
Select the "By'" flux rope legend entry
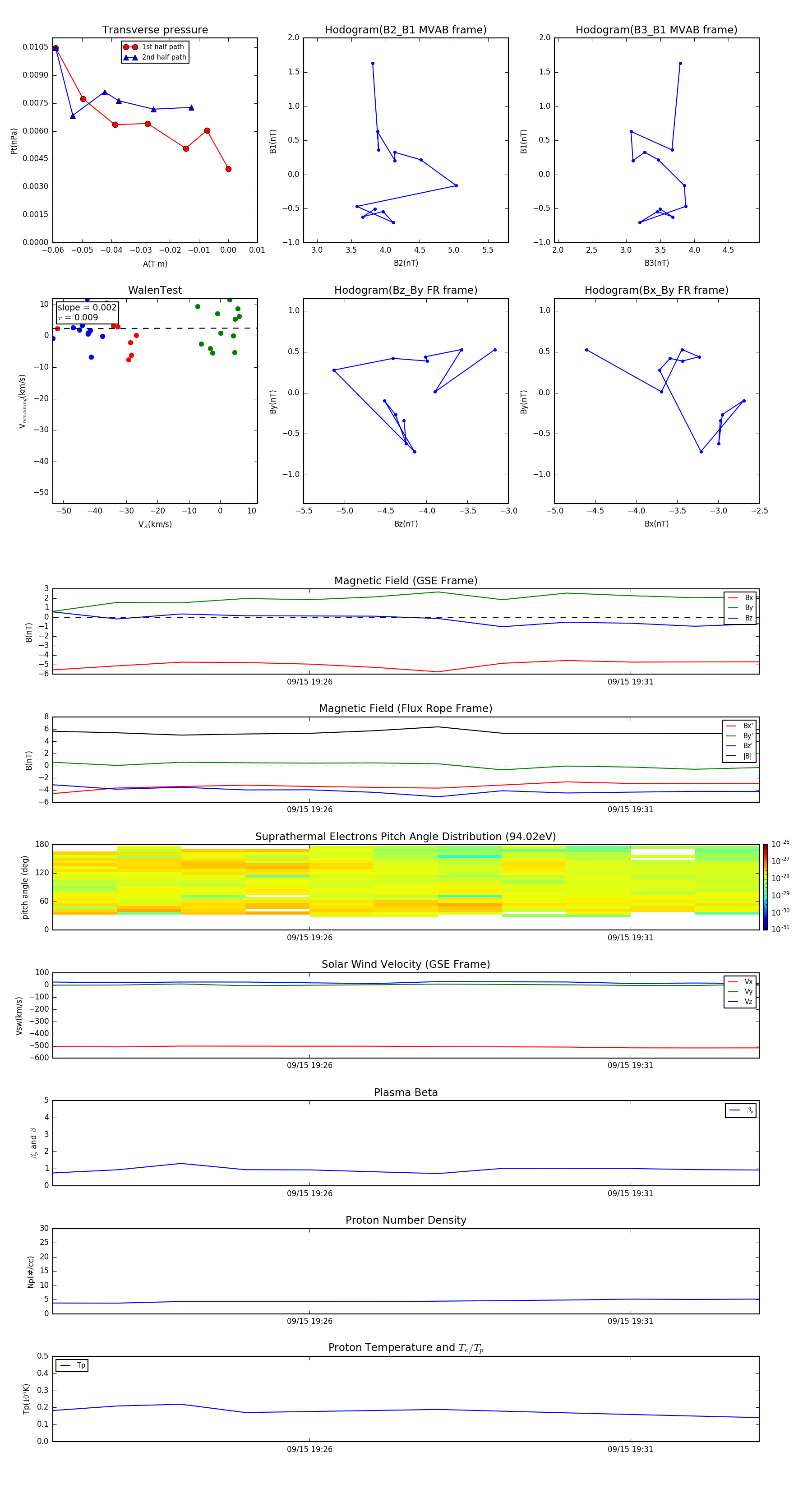(x=740, y=736)
